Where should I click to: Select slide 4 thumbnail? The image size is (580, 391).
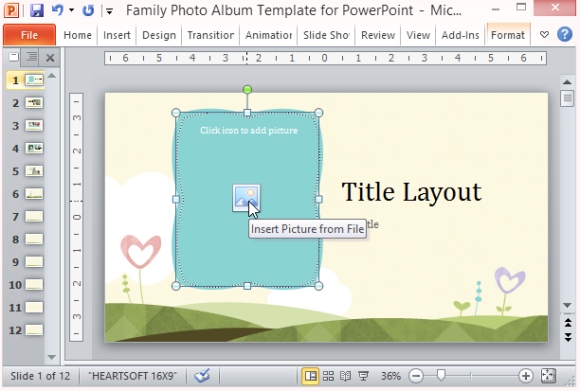tap(34, 148)
